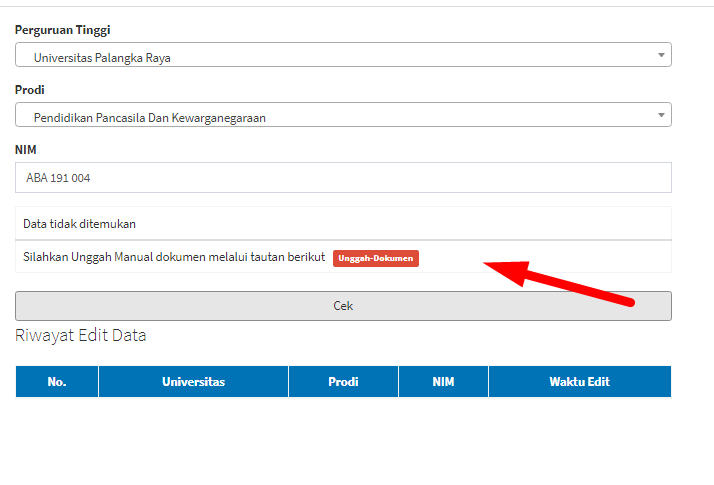The height and width of the screenshot is (485, 714).
Task: Click the 'Riwayat Edit Data' heading
Action: (81, 336)
